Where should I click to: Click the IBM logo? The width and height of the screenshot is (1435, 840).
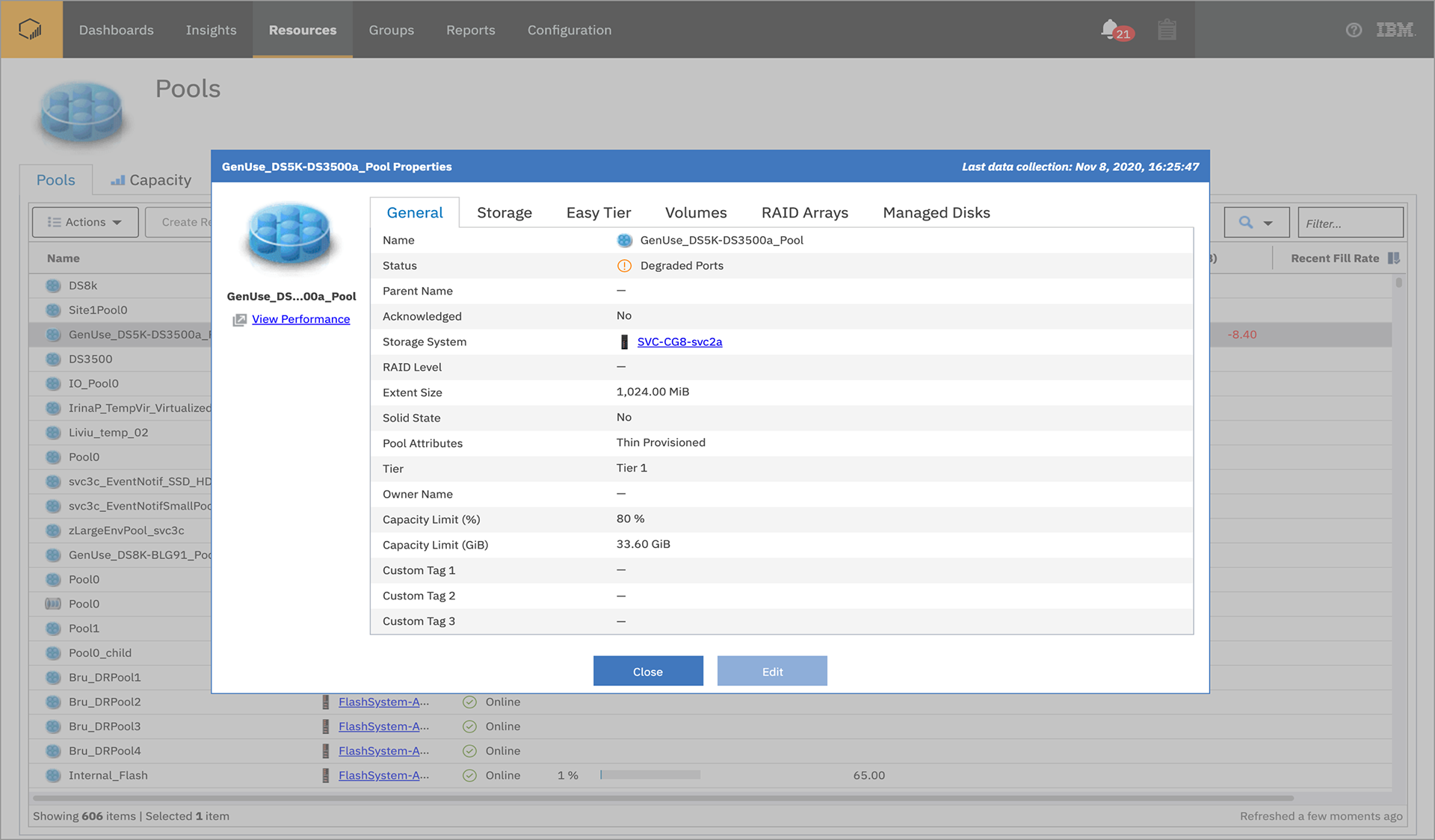click(1395, 30)
